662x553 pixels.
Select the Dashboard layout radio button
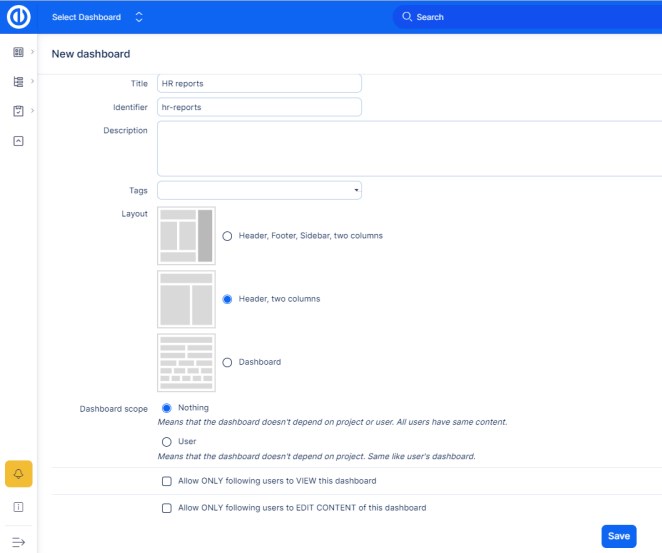tap(228, 362)
